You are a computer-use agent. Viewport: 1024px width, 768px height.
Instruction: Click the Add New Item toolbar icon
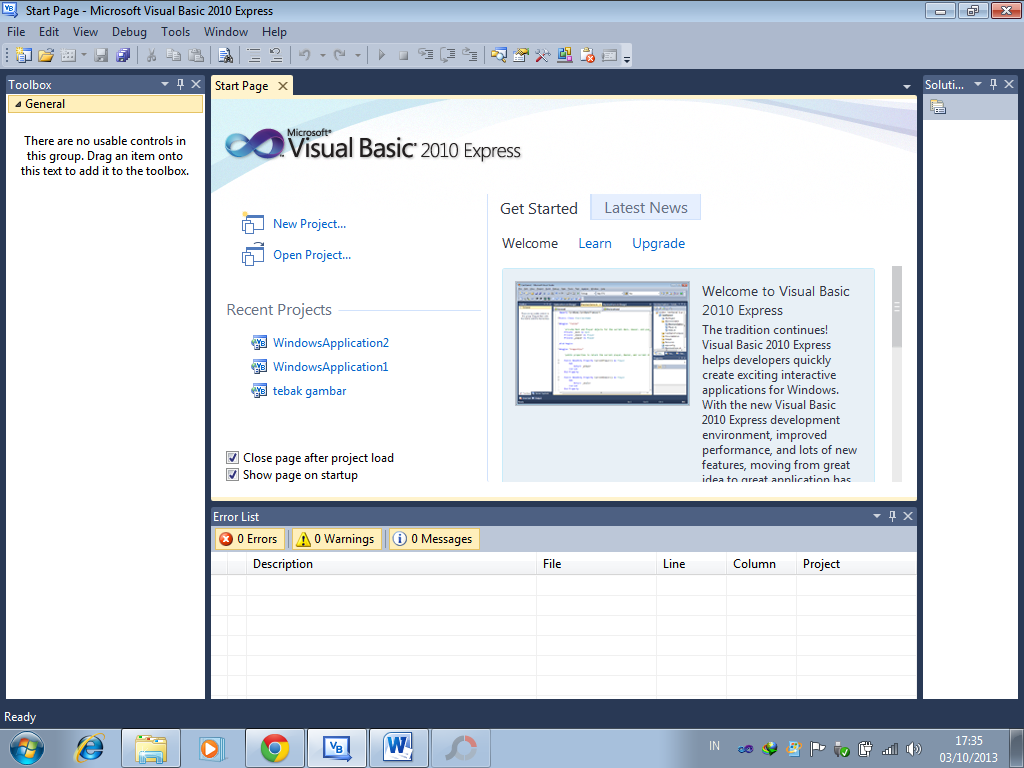(x=69, y=56)
